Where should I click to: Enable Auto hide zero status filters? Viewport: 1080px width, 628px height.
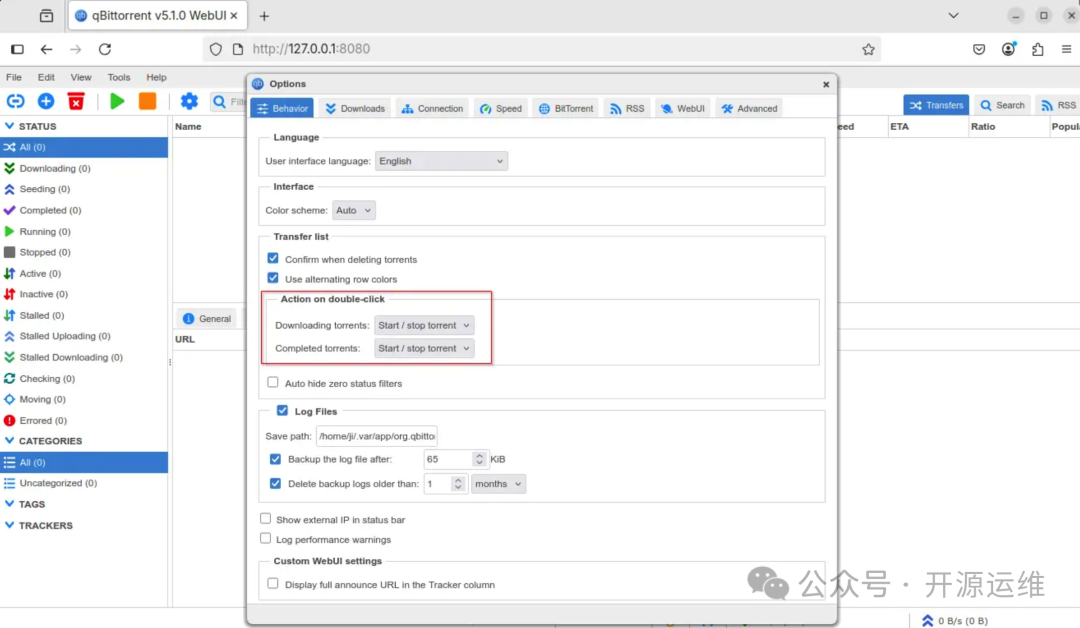(x=273, y=383)
